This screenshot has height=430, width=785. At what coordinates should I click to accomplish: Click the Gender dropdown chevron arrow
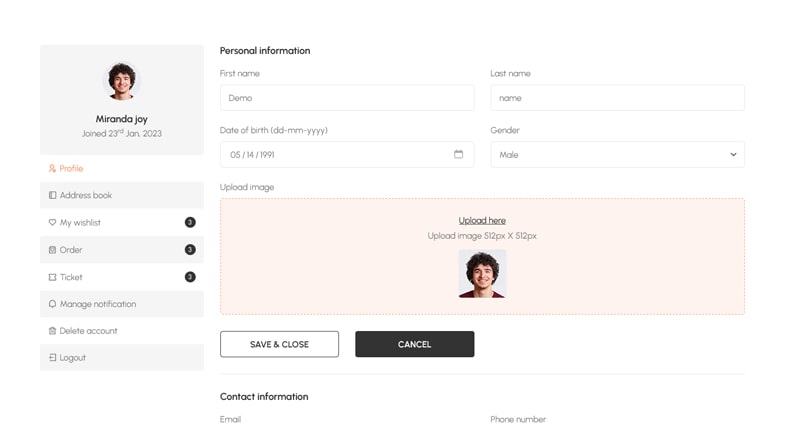[732, 155]
